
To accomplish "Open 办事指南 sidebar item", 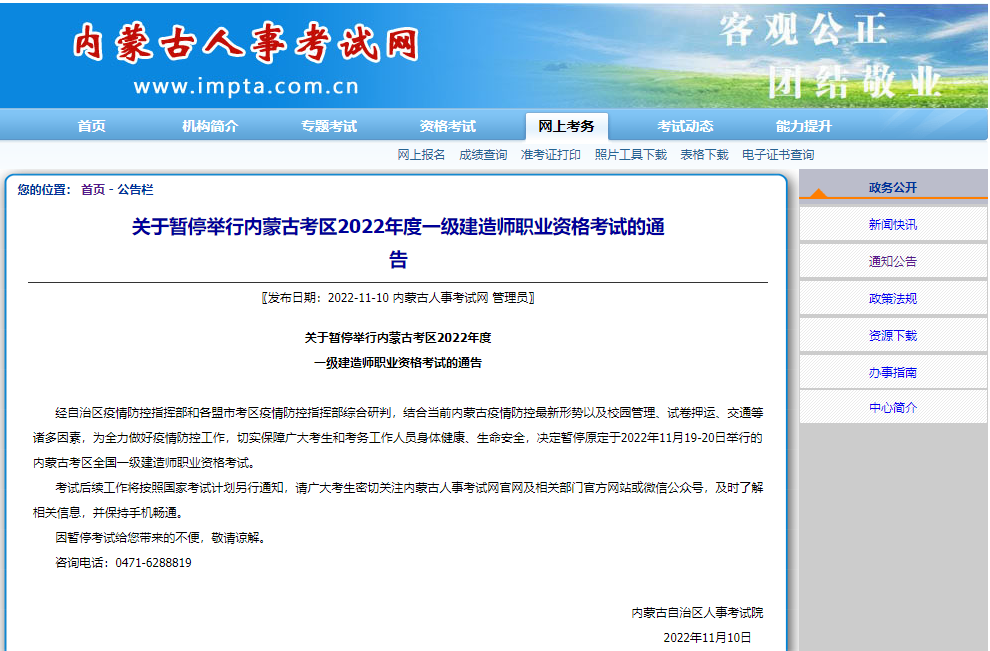I will click(892, 373).
